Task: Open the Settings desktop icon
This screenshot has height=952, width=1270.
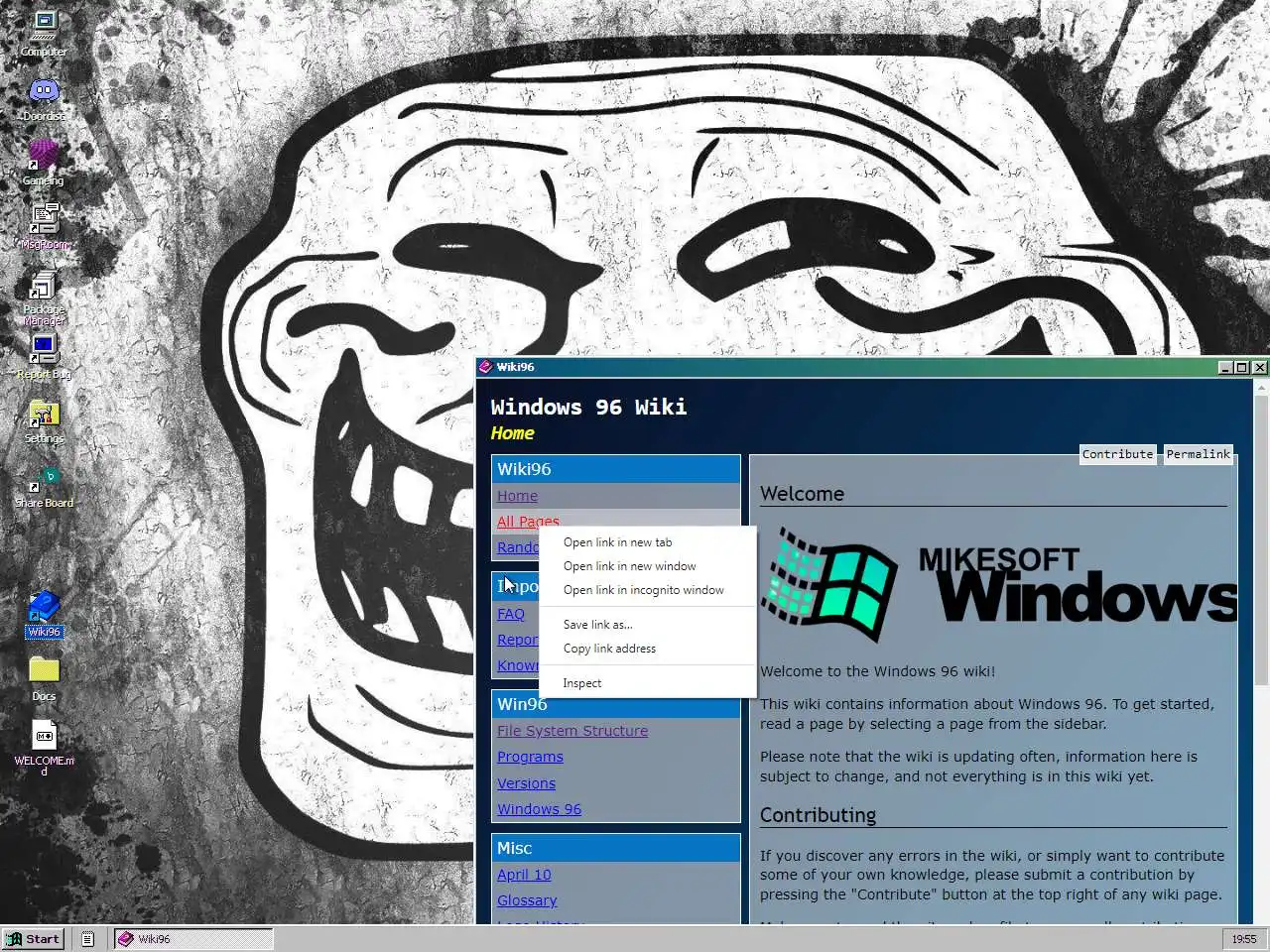Action: coord(44,421)
